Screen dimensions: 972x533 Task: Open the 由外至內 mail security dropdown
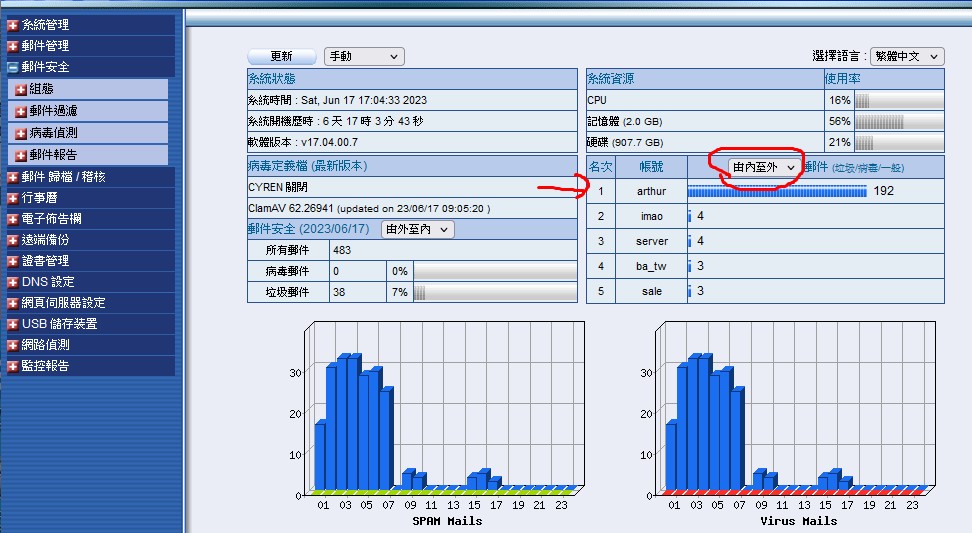(418, 230)
